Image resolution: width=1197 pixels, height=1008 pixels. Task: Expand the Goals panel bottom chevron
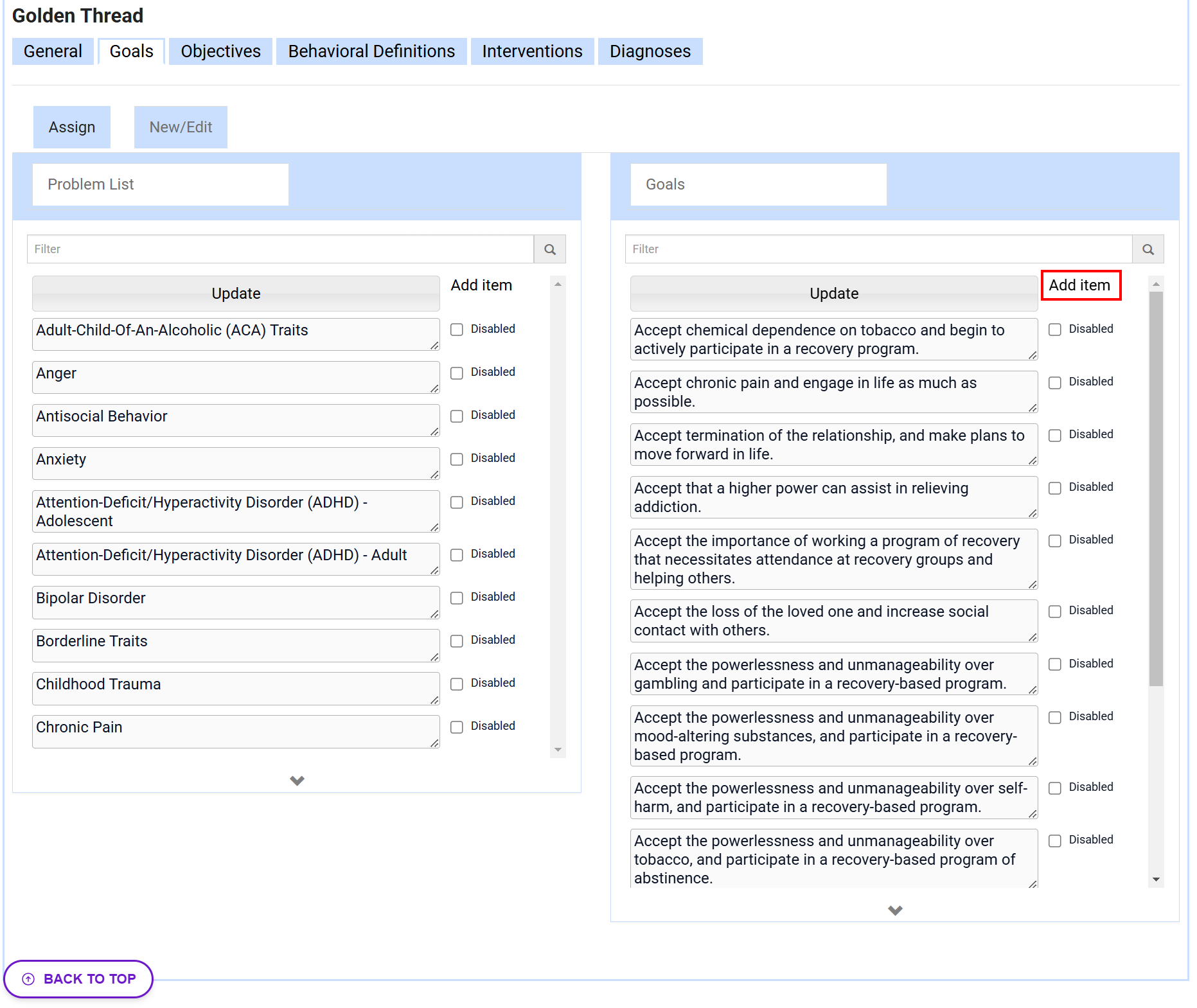(895, 910)
